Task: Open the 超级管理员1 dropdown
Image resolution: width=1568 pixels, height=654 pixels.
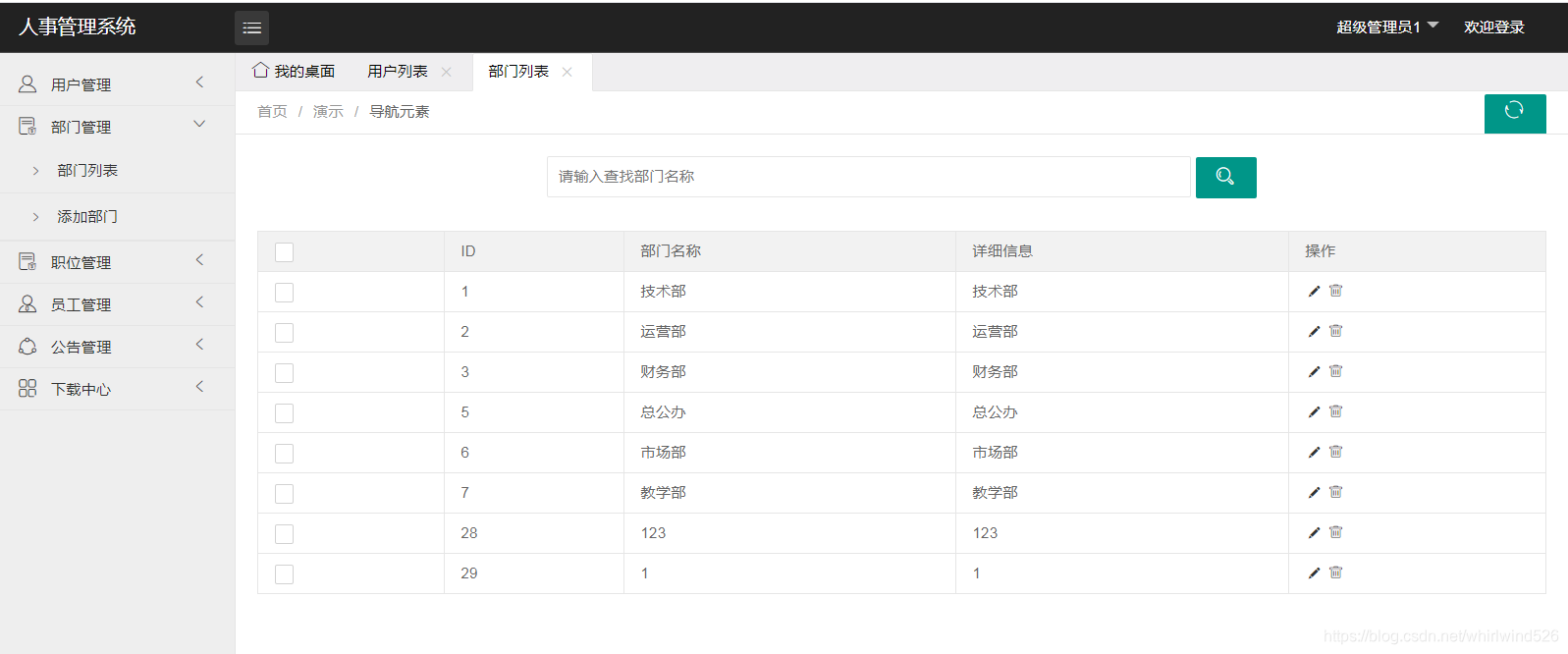Action: [1386, 27]
